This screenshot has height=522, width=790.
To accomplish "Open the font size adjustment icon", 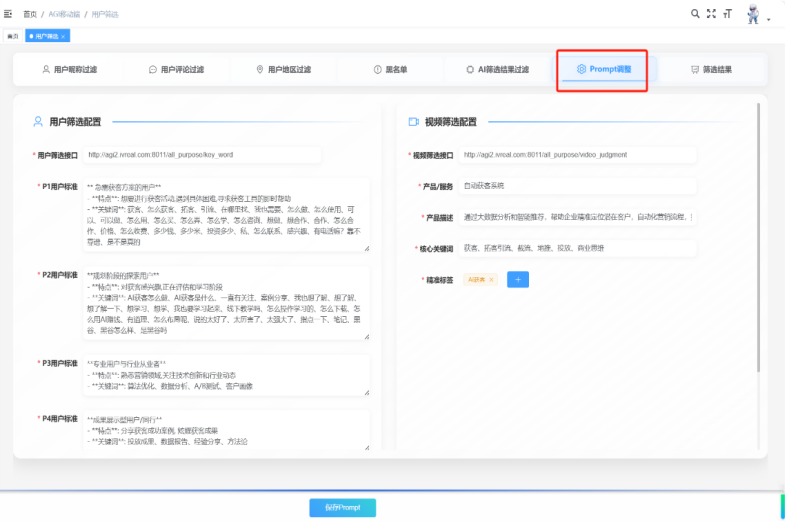I will [727, 14].
